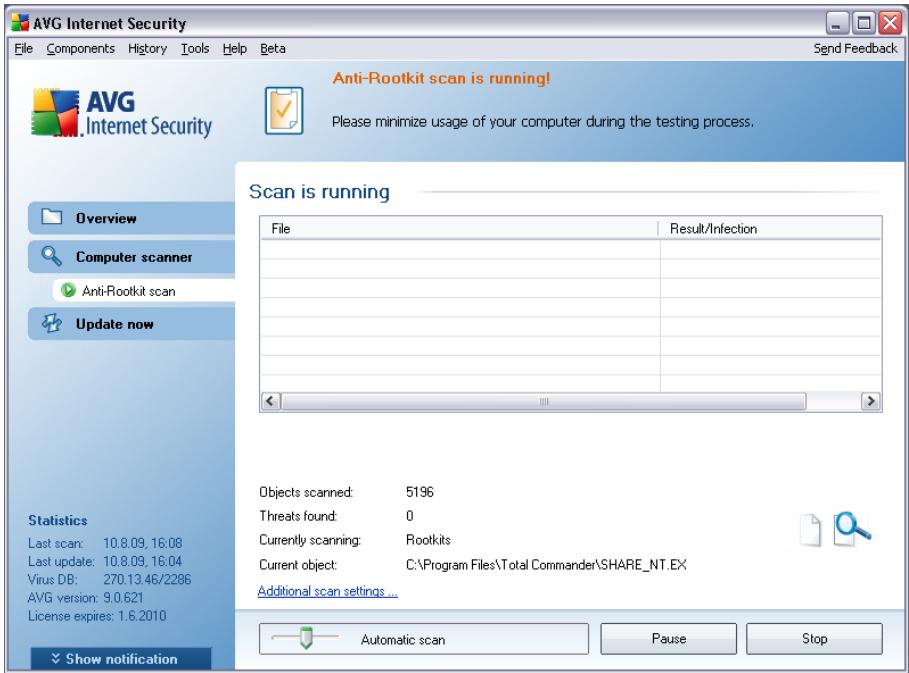Minimize the AVG Internet Security window
Image resolution: width=909 pixels, height=673 pixels.
[x=837, y=23]
